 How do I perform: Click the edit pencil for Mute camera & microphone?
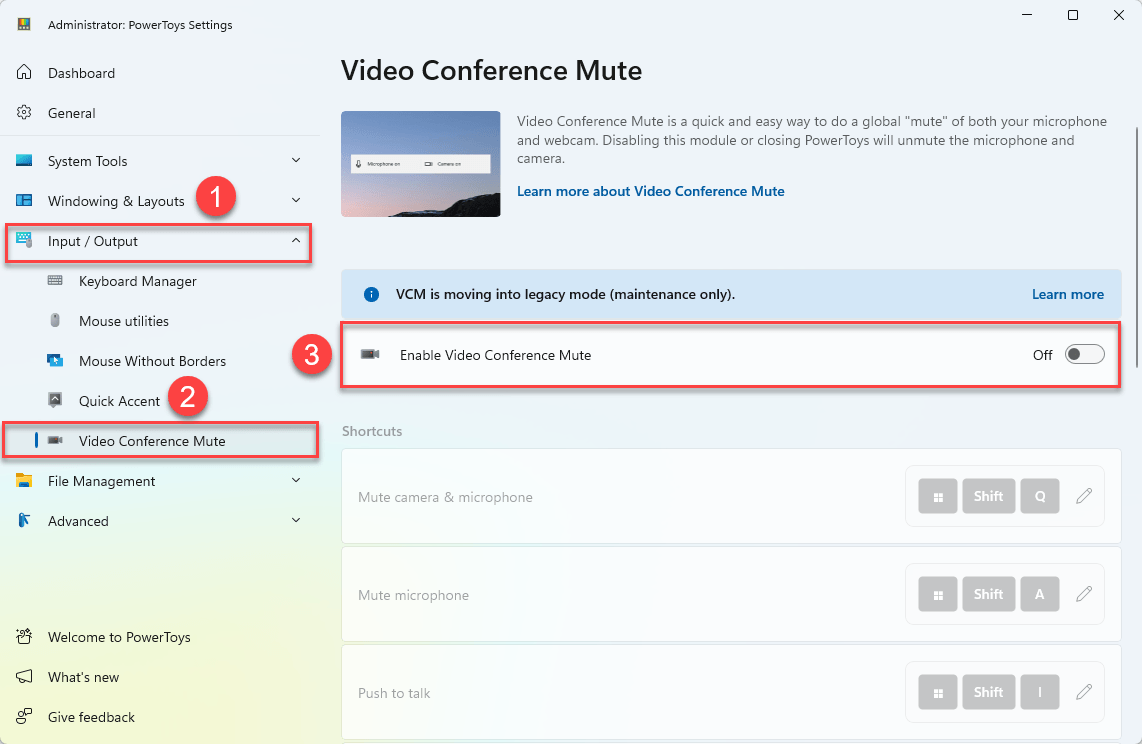pos(1083,496)
